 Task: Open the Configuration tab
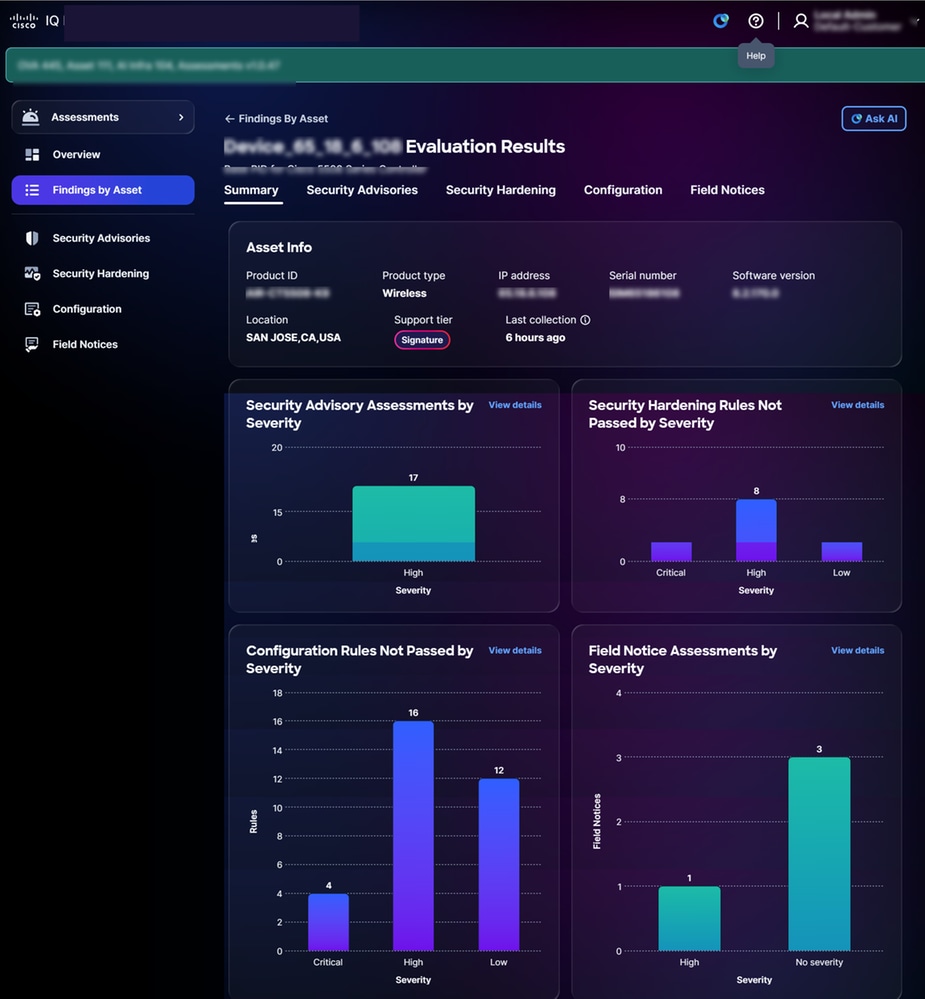click(x=623, y=190)
